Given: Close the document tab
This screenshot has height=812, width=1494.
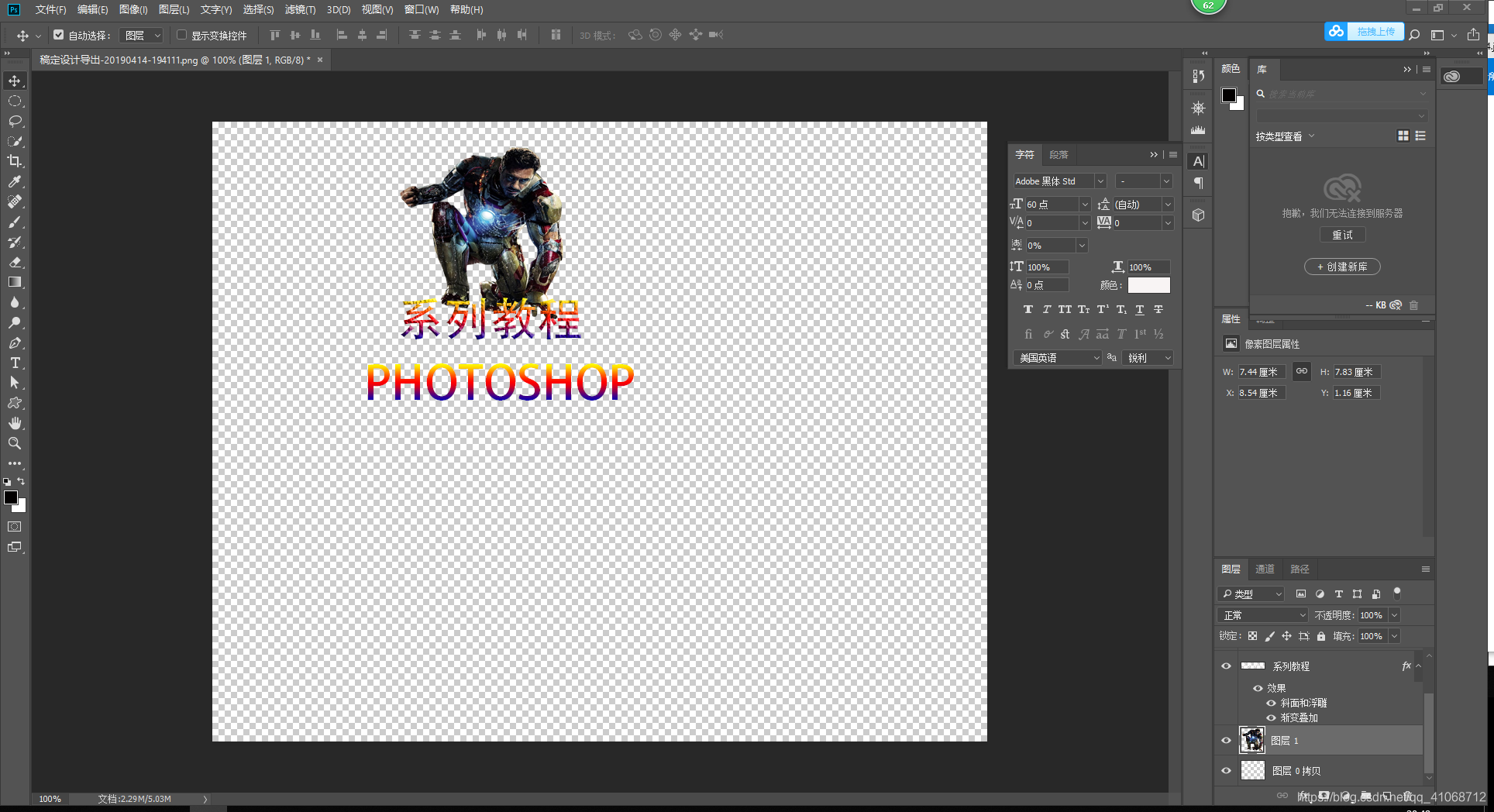Looking at the screenshot, I should tap(320, 60).
